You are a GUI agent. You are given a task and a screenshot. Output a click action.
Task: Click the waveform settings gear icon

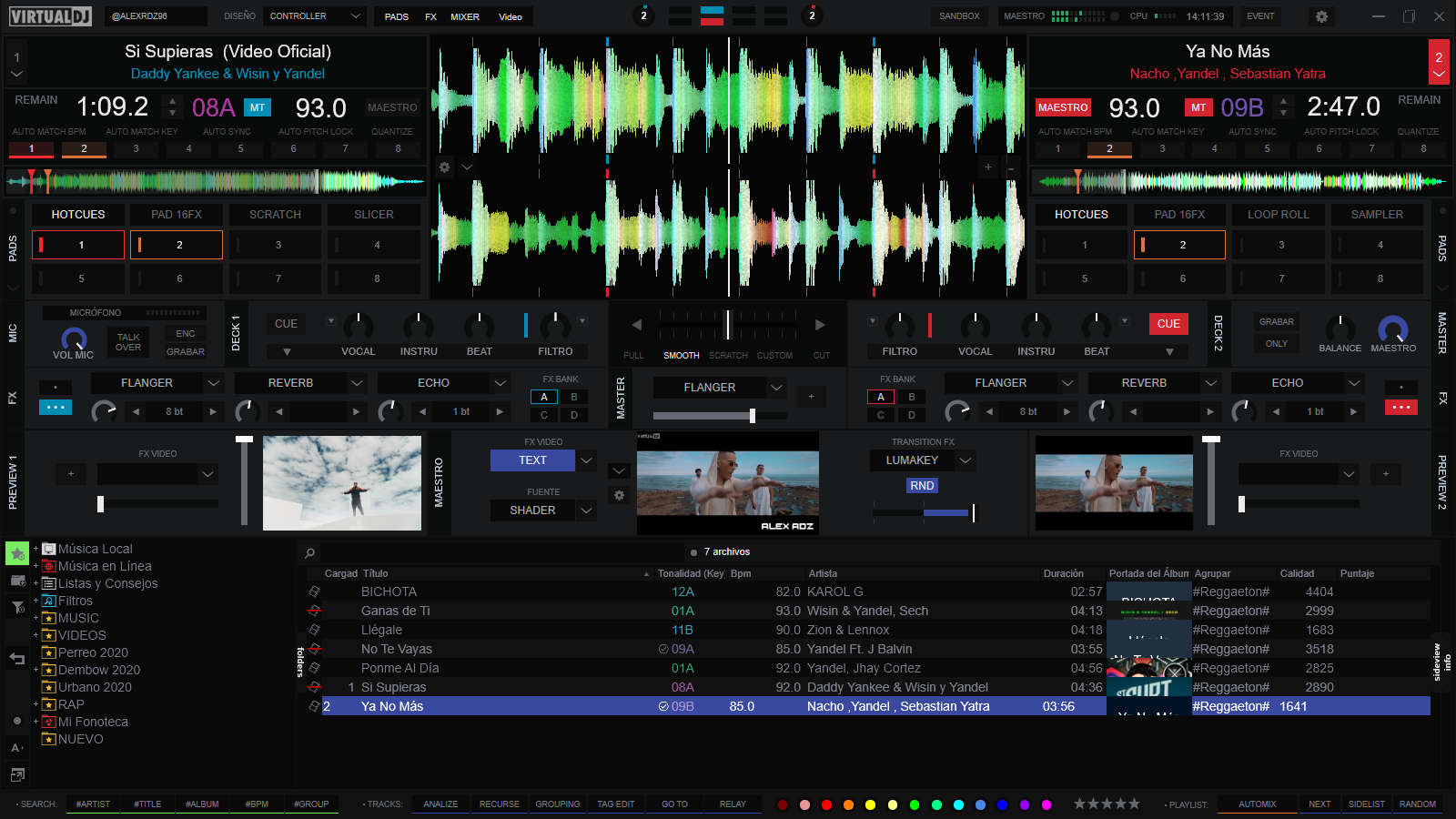click(x=444, y=167)
